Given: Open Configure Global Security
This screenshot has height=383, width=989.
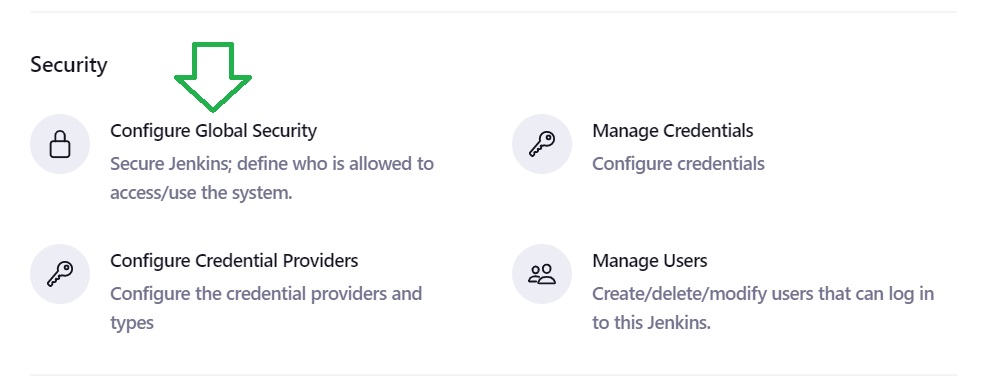Looking at the screenshot, I should pos(213,131).
